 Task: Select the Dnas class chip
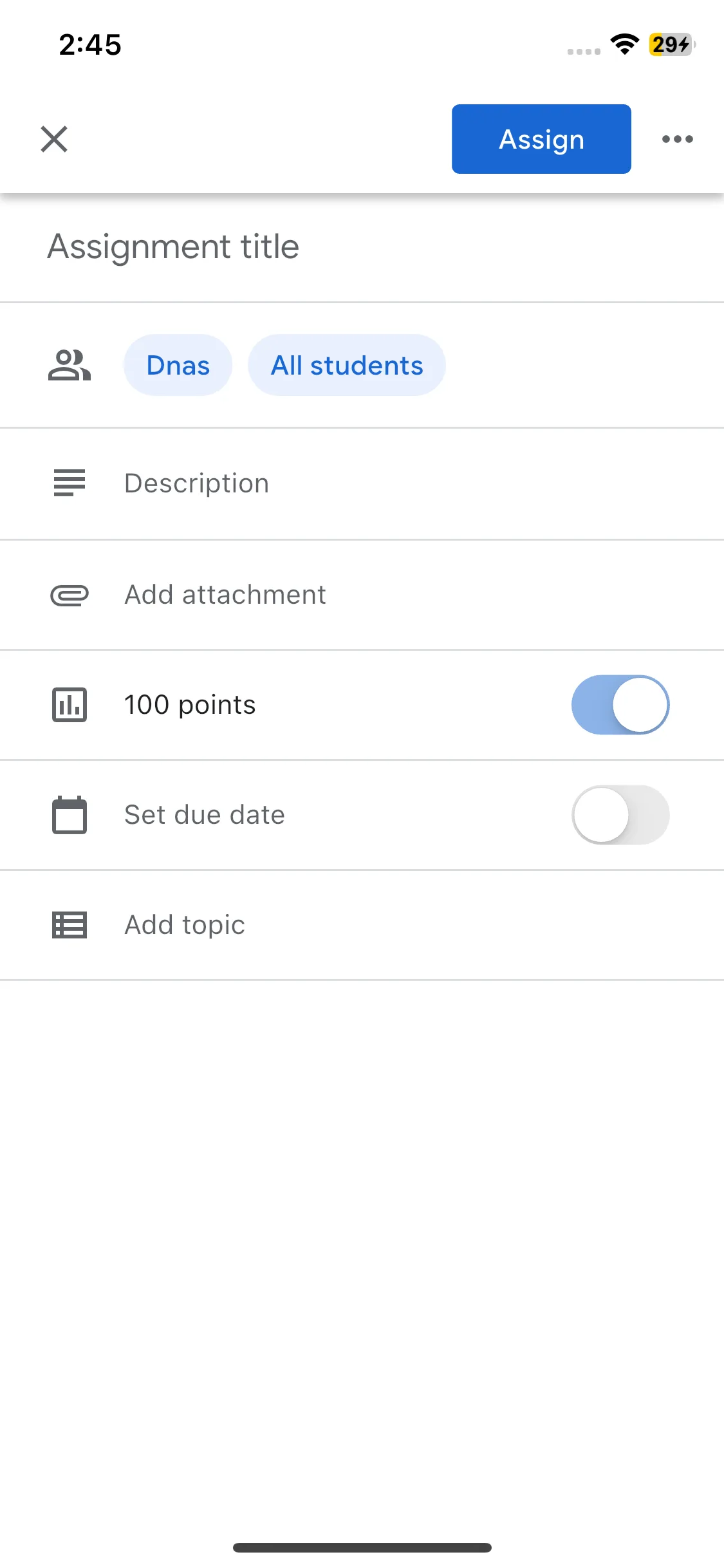(178, 365)
